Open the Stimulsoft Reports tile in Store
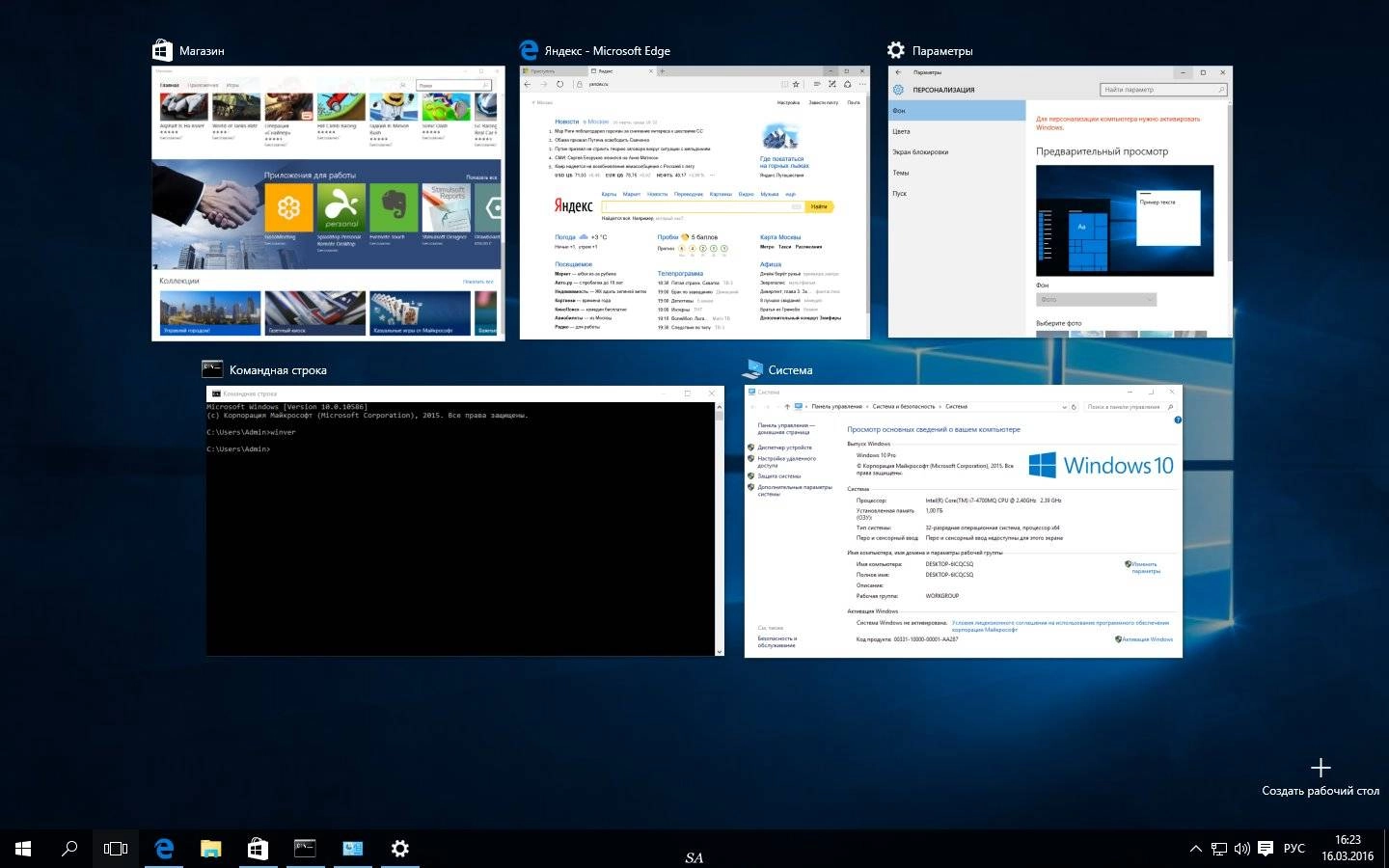The height and width of the screenshot is (868, 1389). 447,207
